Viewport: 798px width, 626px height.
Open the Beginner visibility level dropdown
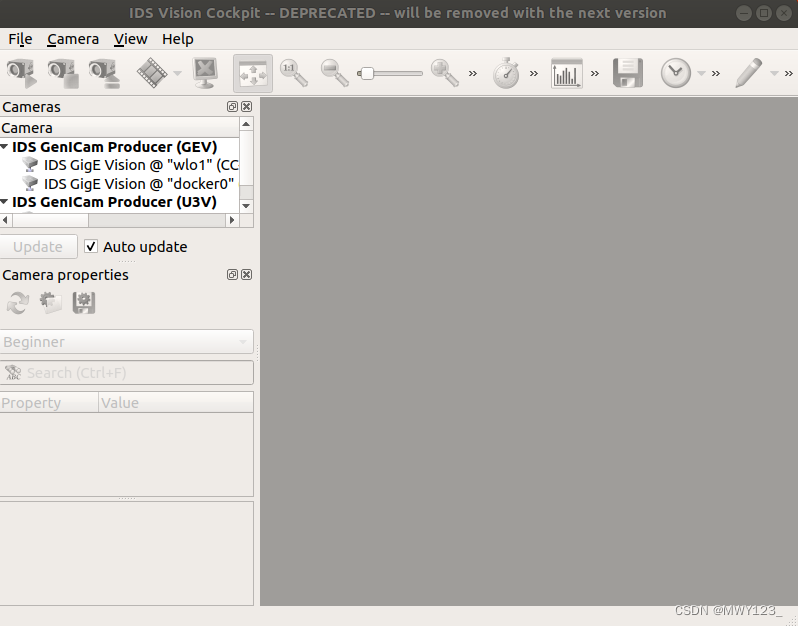(126, 342)
